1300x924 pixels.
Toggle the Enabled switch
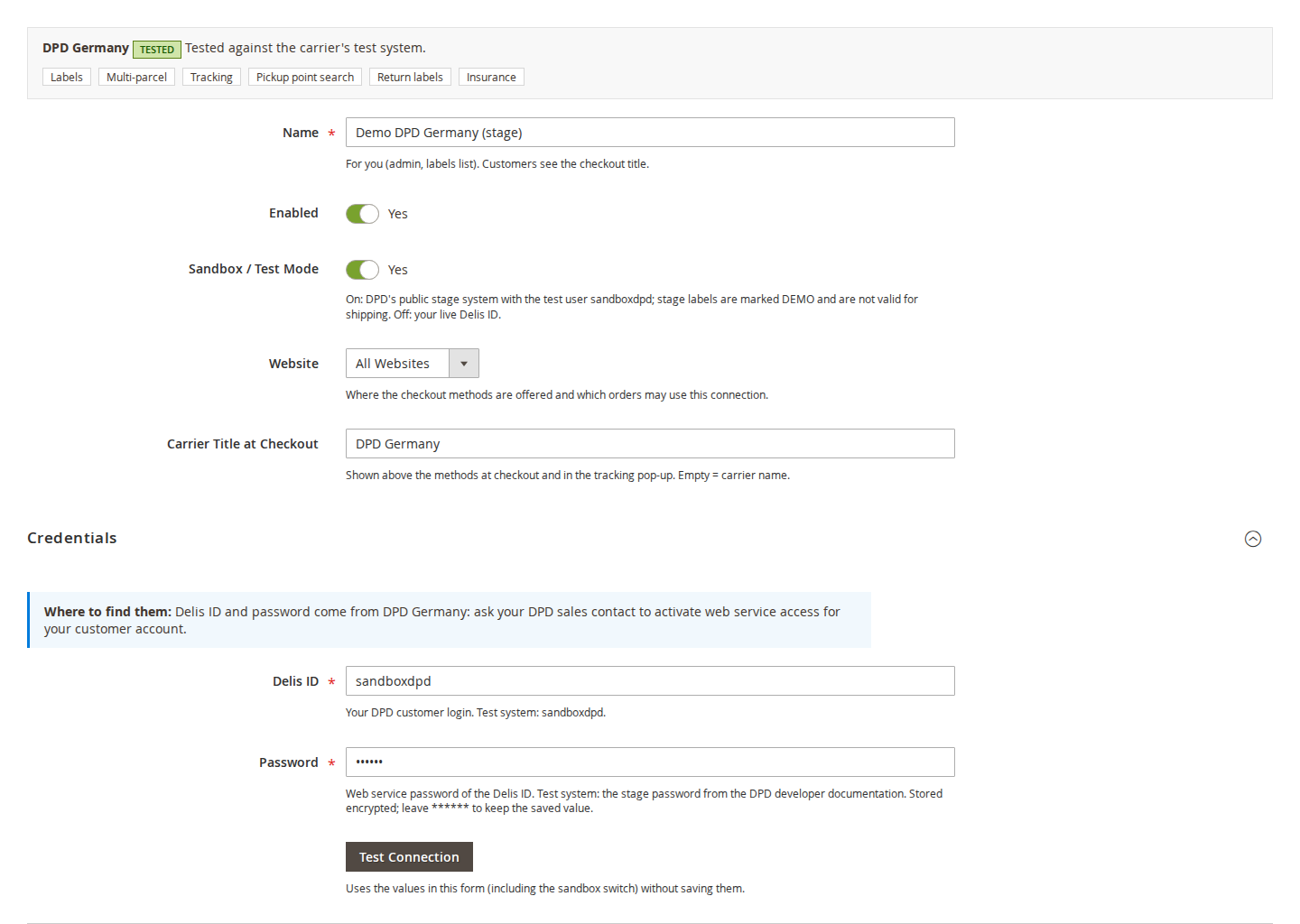[362, 214]
